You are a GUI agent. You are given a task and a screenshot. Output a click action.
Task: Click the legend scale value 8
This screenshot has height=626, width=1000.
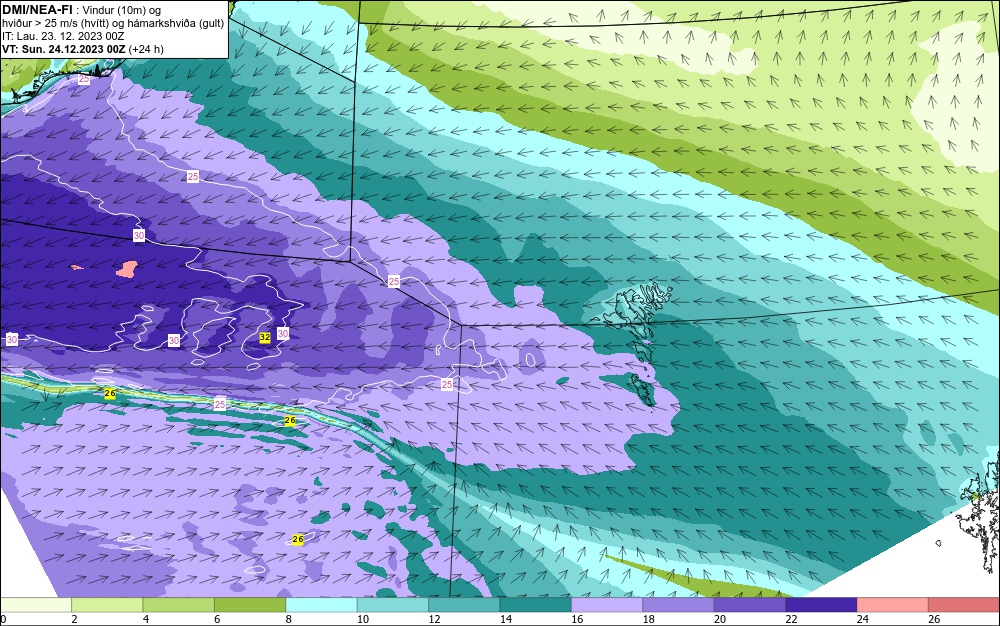289,619
